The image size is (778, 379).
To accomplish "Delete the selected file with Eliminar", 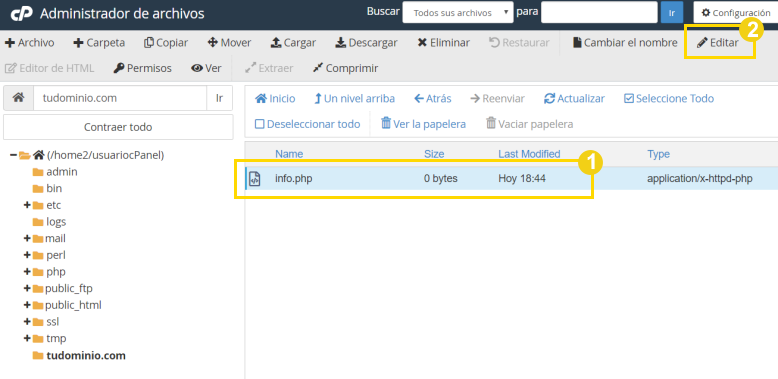I will 444,43.
